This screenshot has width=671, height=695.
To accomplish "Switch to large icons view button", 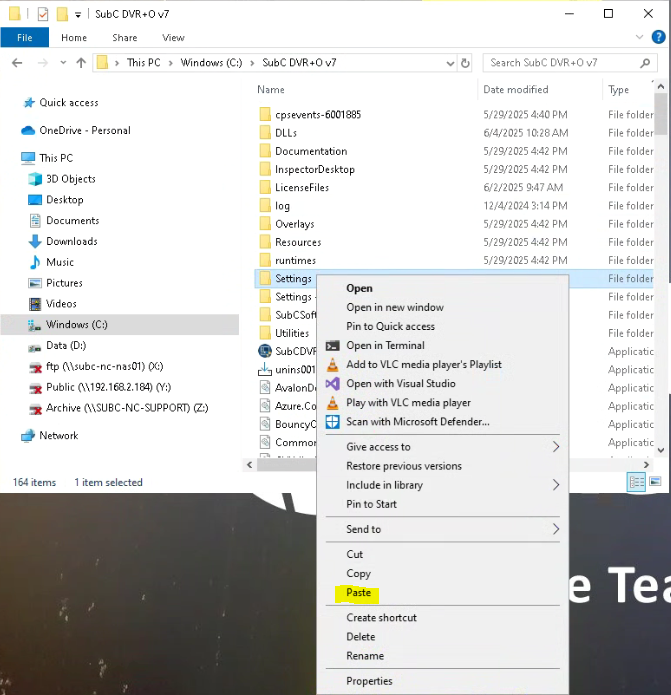I will tap(655, 482).
